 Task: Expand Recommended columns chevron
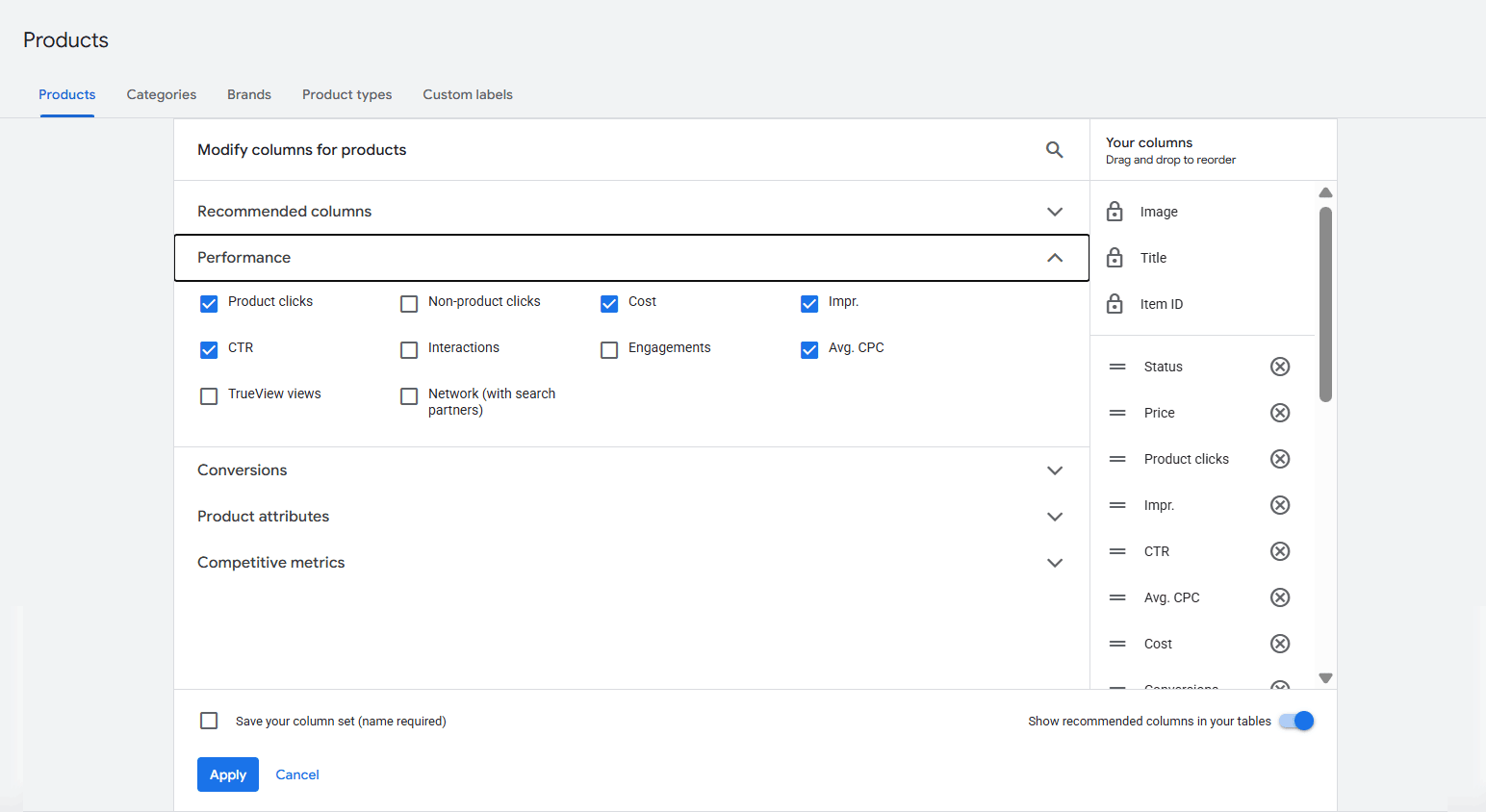click(x=1055, y=212)
